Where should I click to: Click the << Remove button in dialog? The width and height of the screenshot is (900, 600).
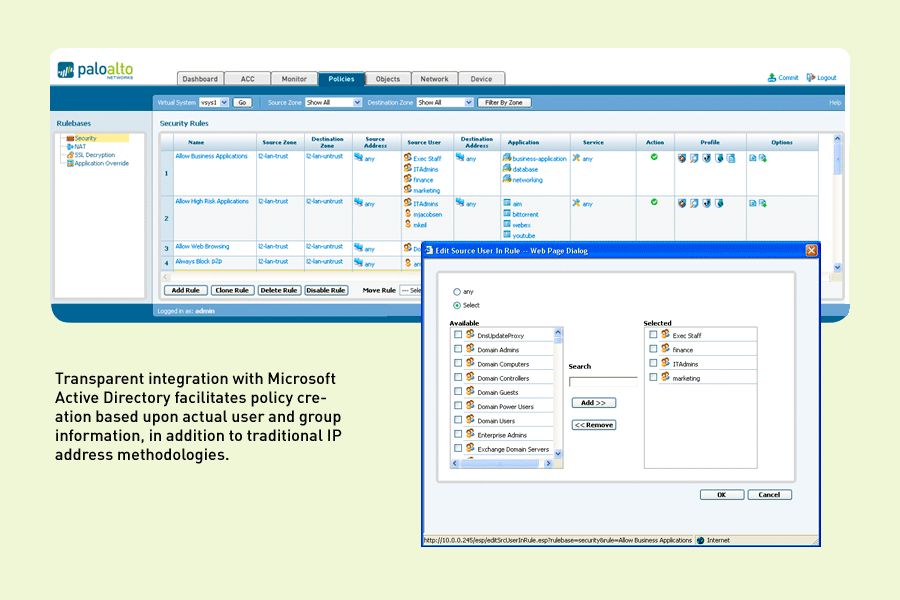(593, 425)
